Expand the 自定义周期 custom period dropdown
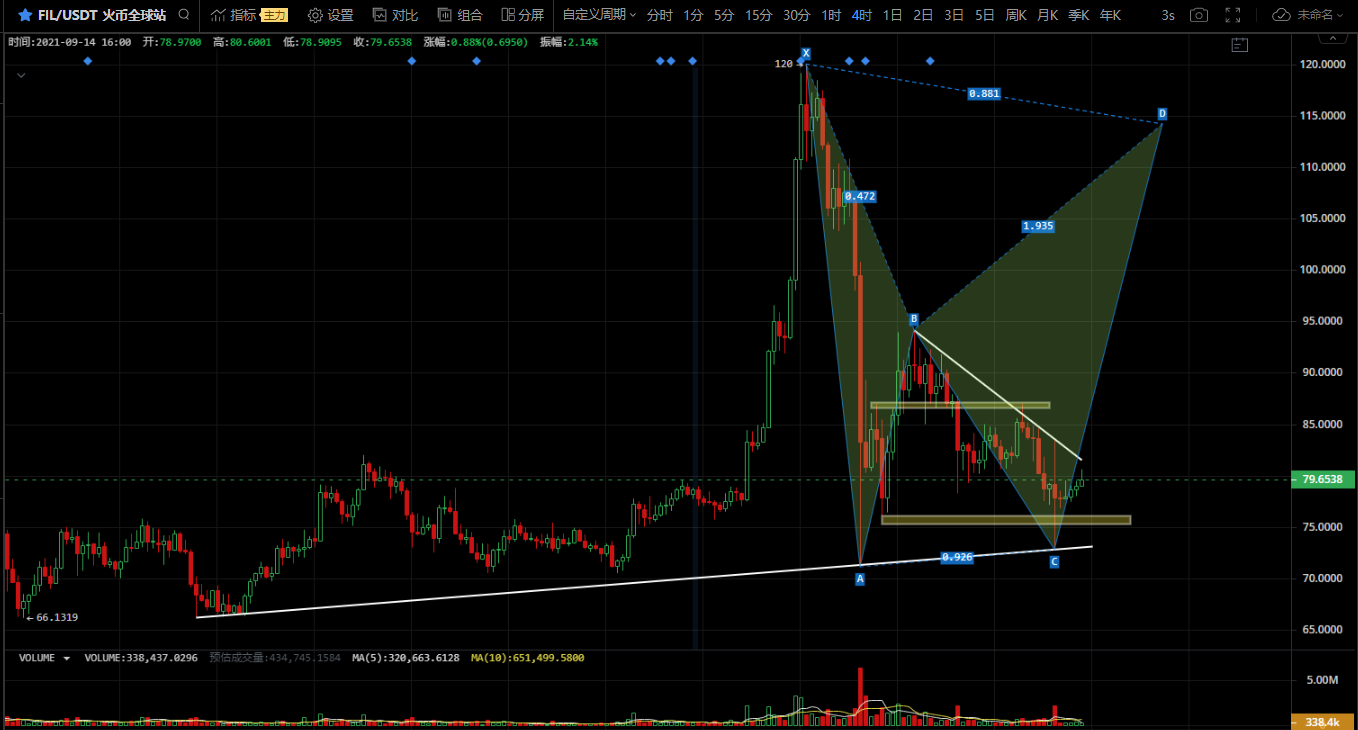The height and width of the screenshot is (730, 1358). coord(599,15)
